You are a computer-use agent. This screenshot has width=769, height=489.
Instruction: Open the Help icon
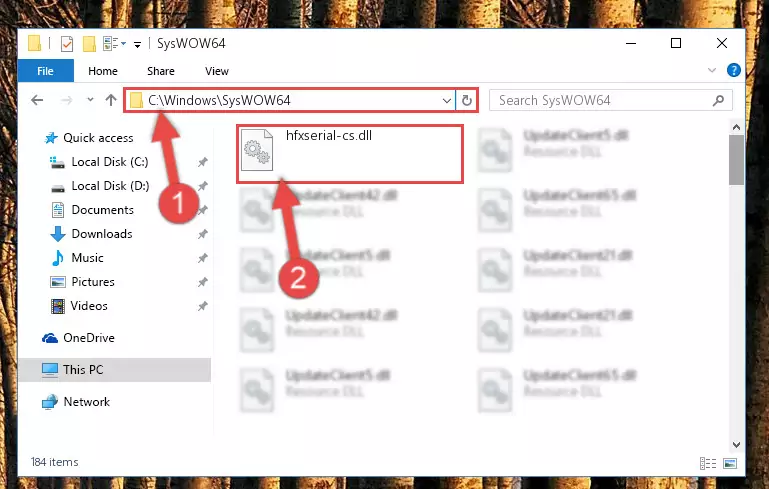click(734, 71)
